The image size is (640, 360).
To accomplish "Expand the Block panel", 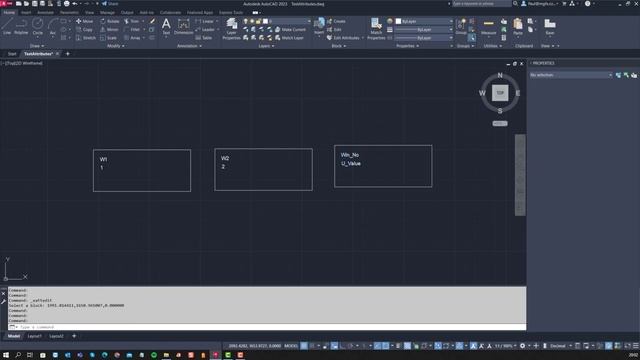I will click(x=338, y=46).
